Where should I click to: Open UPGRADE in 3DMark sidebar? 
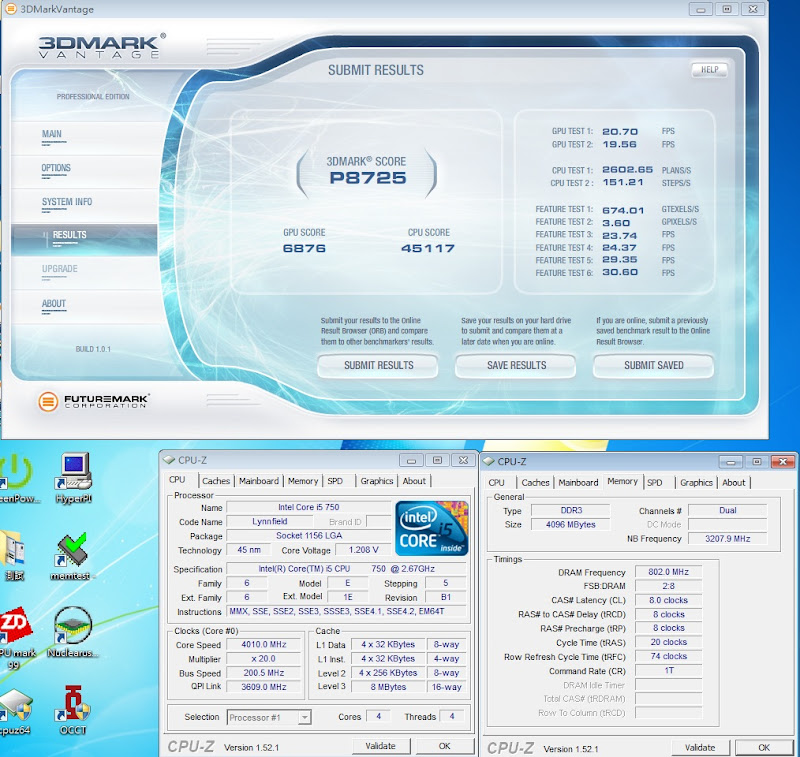60,269
